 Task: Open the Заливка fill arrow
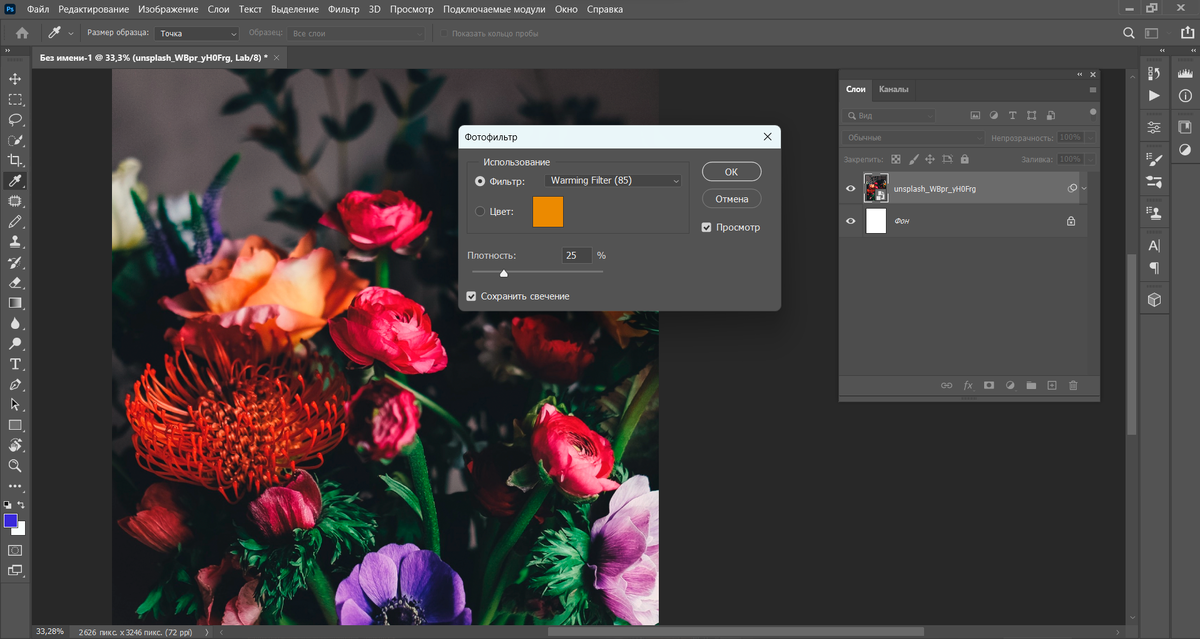click(1090, 159)
